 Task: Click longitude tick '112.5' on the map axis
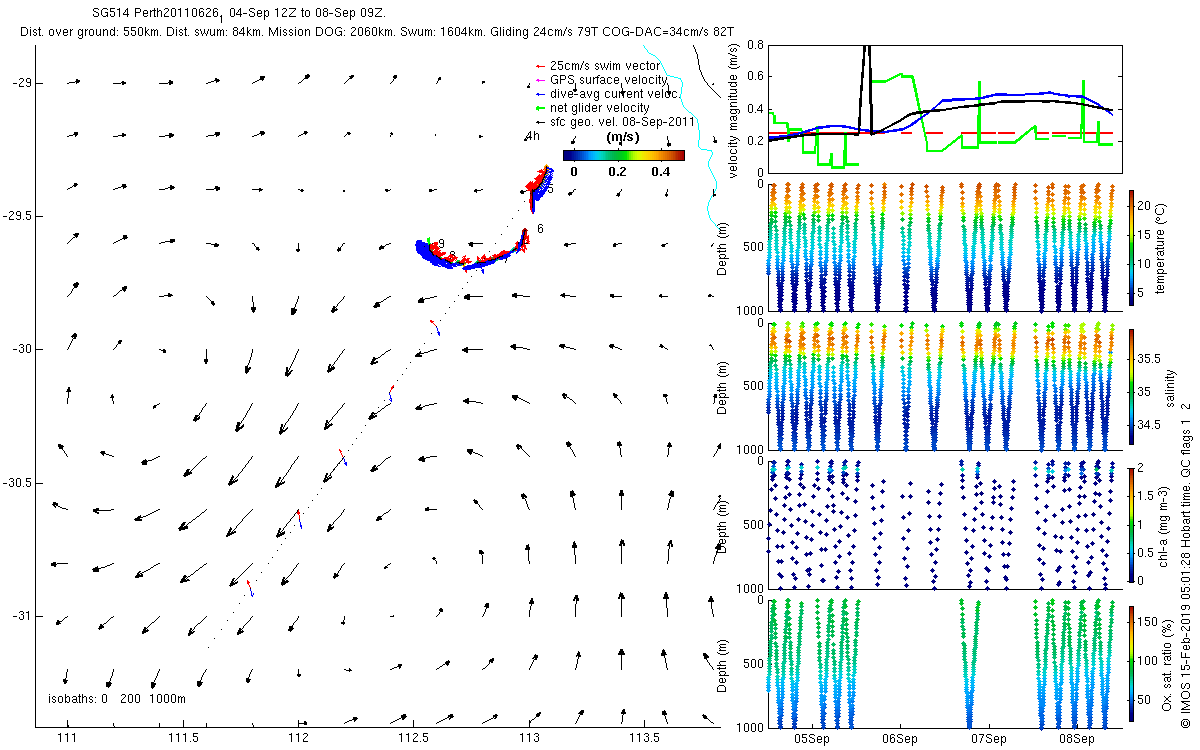pos(413,738)
